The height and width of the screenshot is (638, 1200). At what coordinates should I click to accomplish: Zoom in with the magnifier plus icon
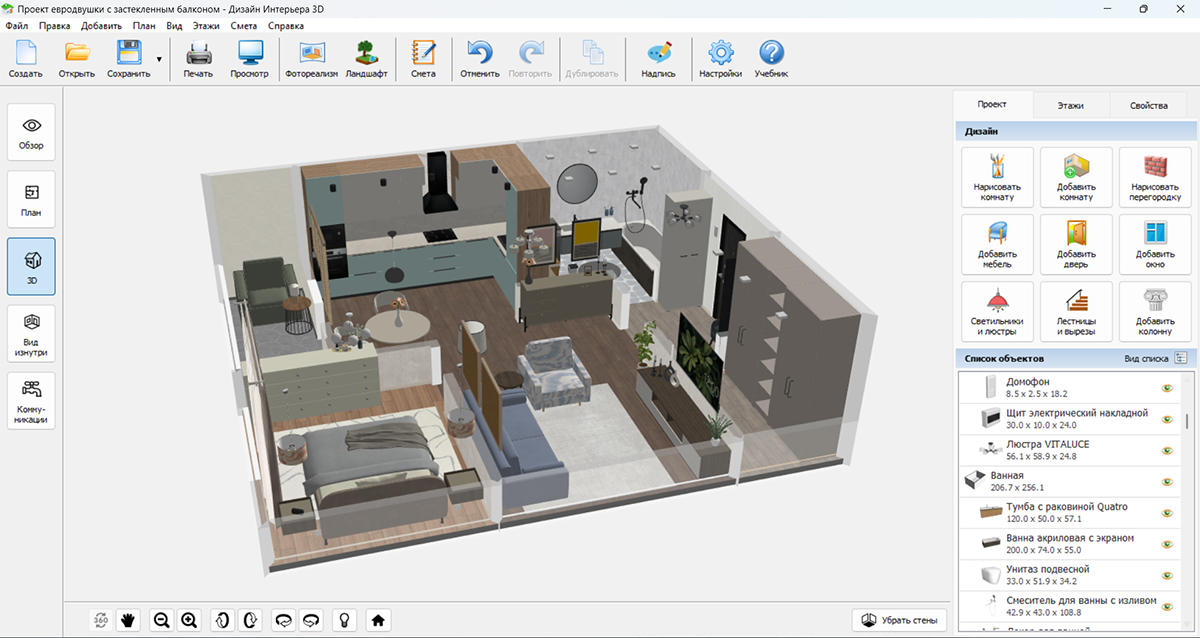click(x=189, y=620)
